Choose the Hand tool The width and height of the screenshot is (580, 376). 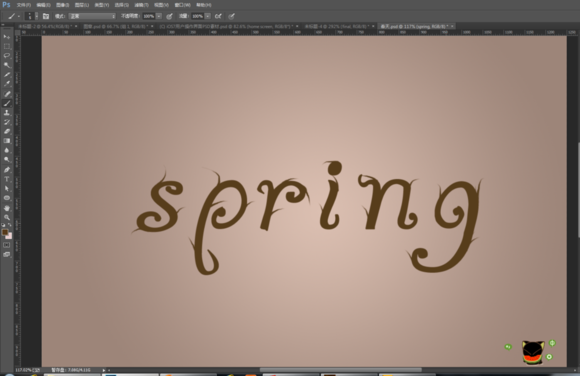[x=7, y=208]
